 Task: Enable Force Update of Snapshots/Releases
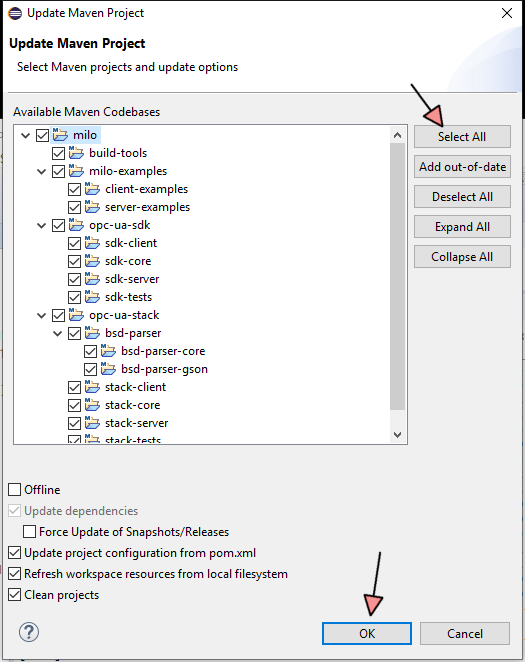[29, 532]
